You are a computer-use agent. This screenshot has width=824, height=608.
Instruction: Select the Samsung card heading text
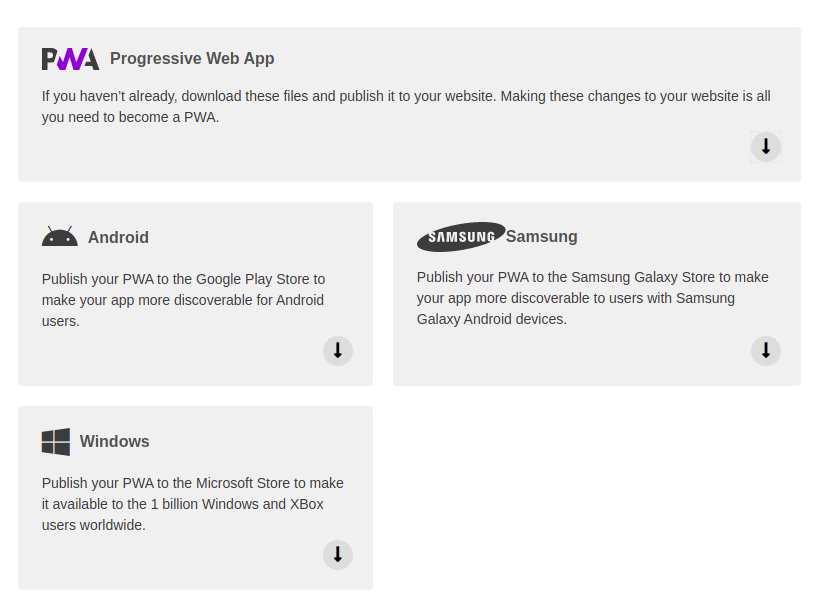[541, 236]
